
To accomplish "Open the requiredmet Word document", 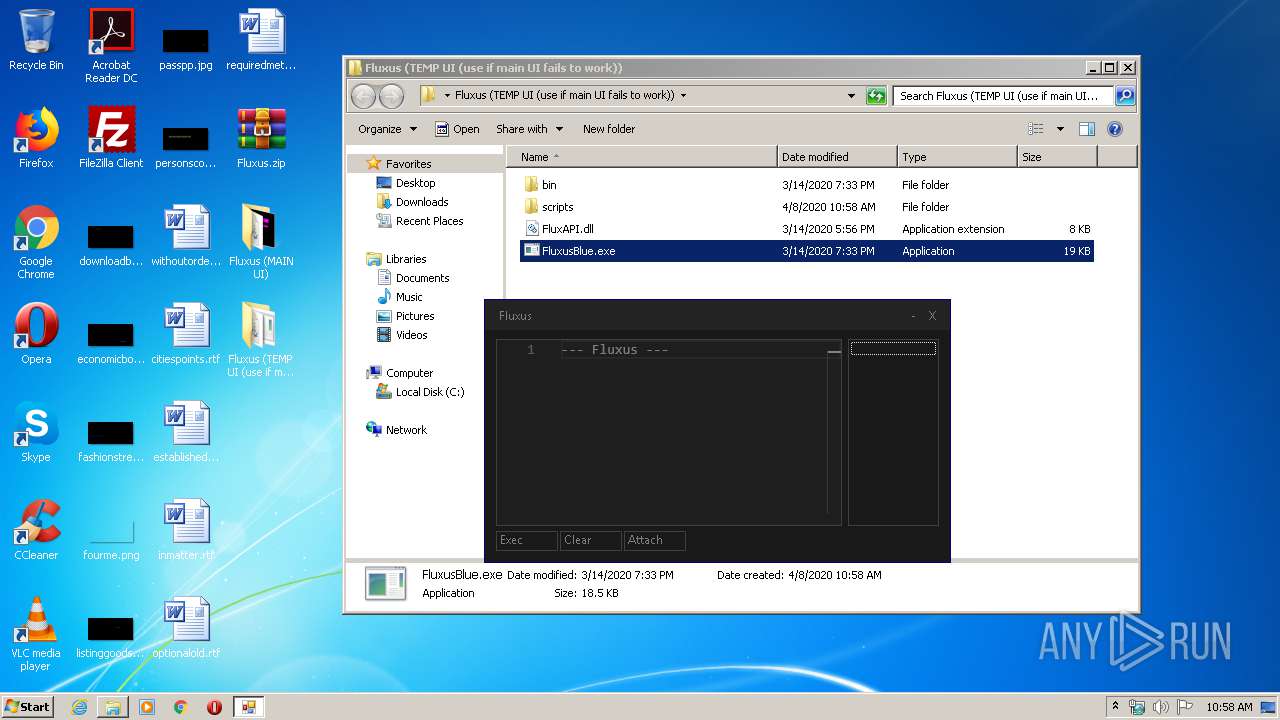I will [261, 41].
